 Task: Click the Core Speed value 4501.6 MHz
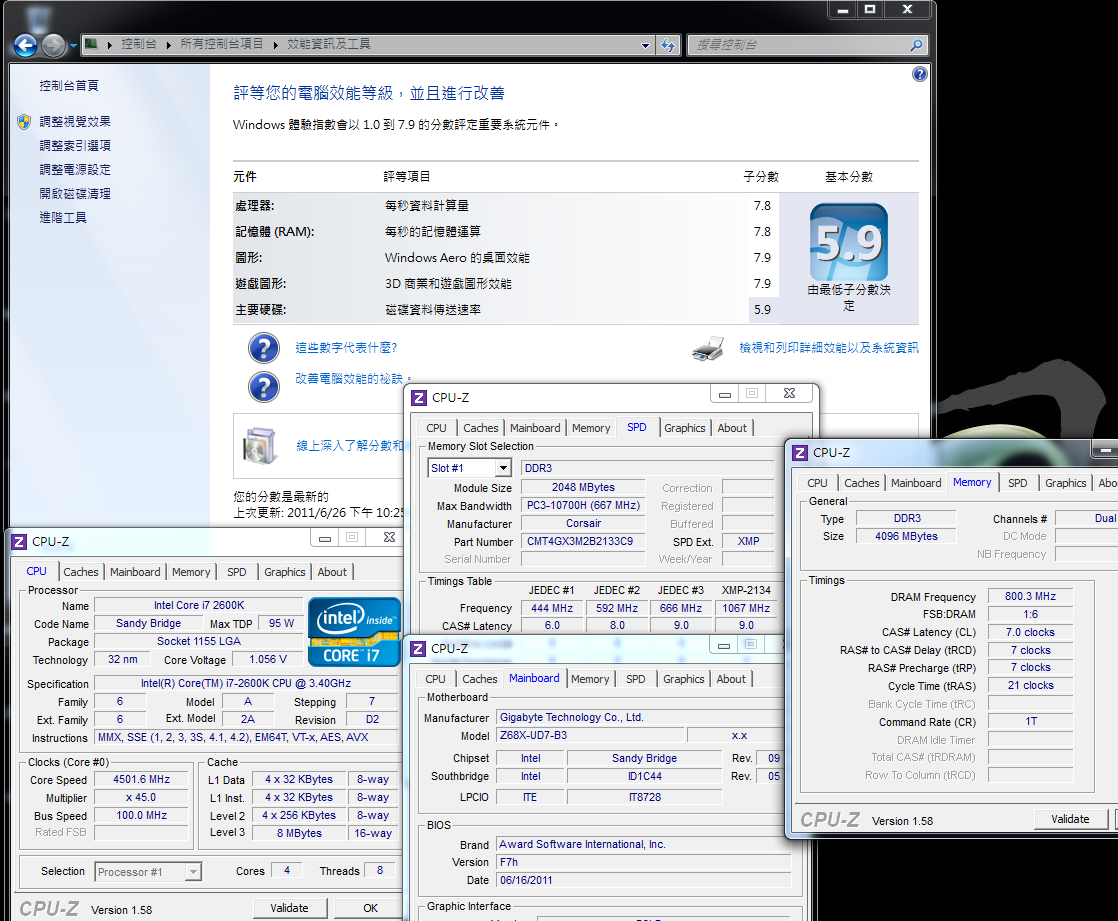[142, 780]
